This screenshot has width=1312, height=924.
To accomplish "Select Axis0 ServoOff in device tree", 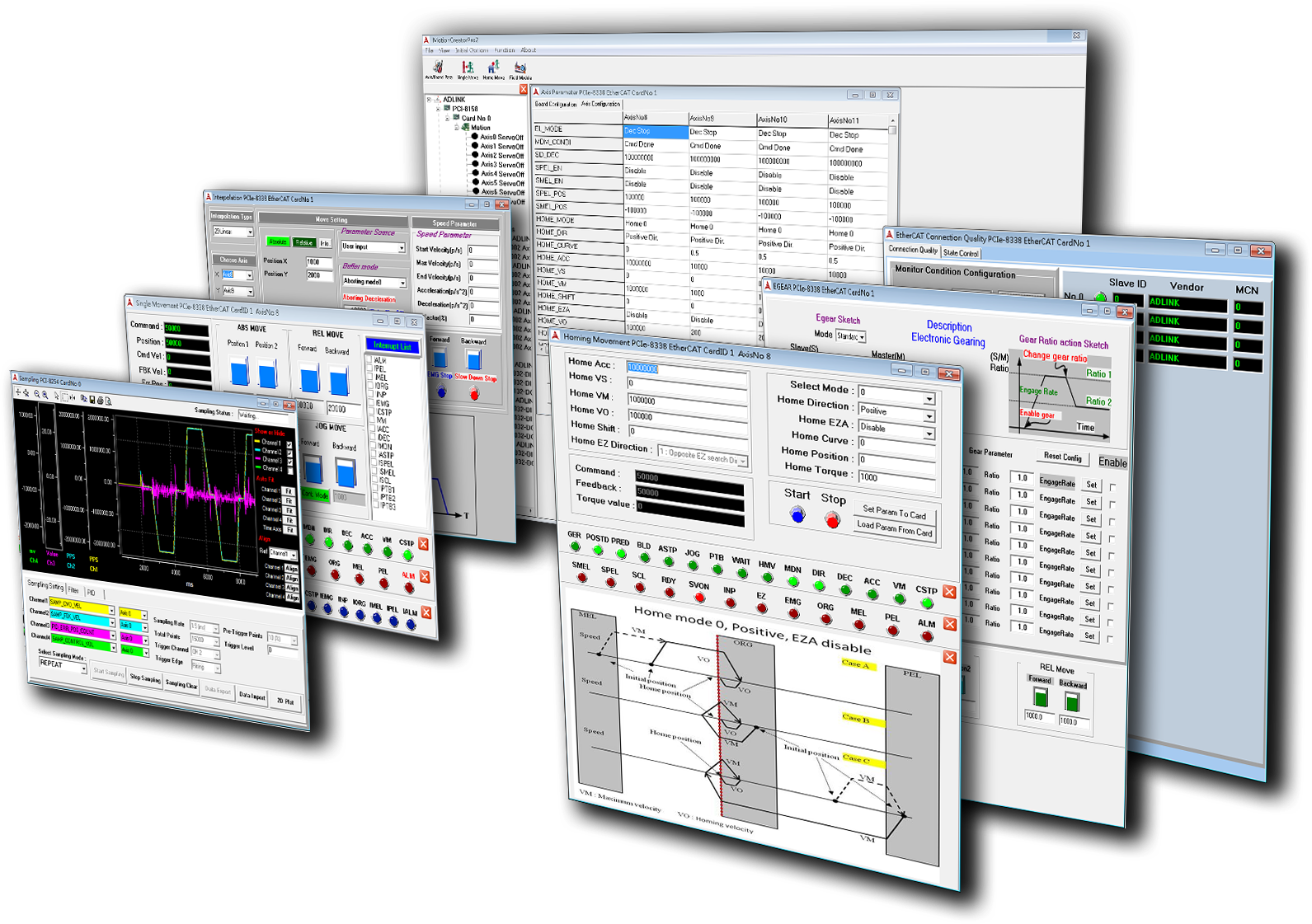I will coord(502,137).
